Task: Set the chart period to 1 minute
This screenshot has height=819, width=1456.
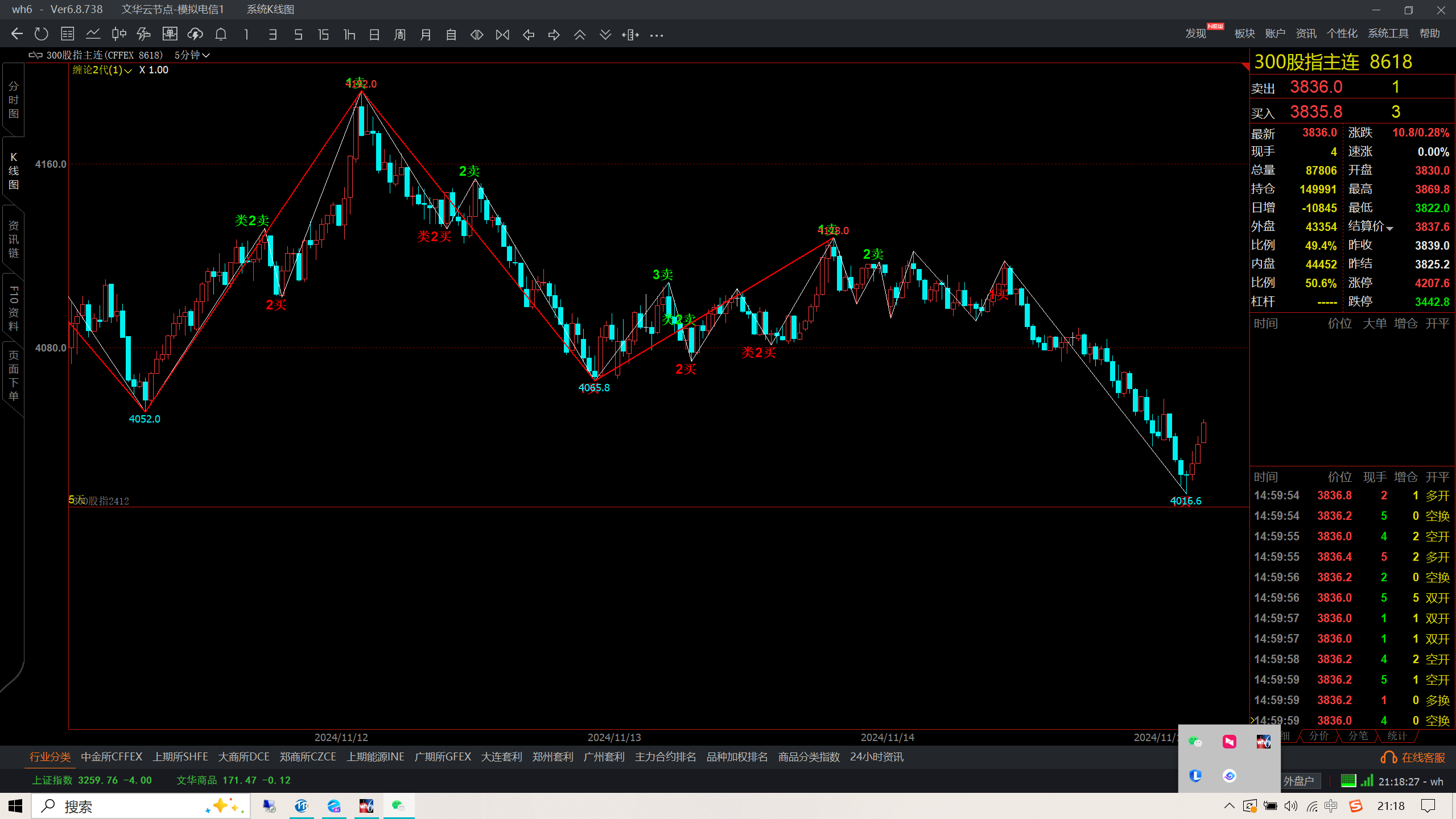Action: click(x=246, y=35)
